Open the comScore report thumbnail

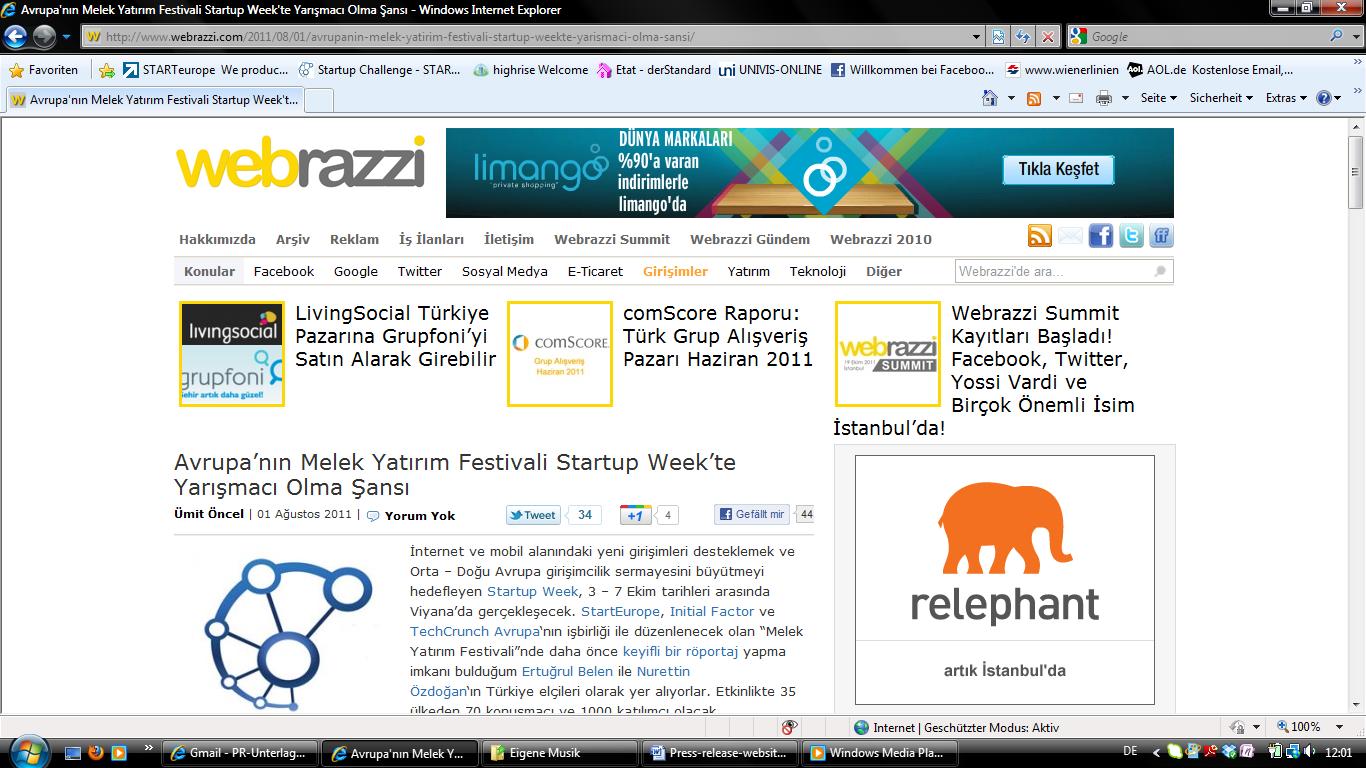pyautogui.click(x=559, y=354)
